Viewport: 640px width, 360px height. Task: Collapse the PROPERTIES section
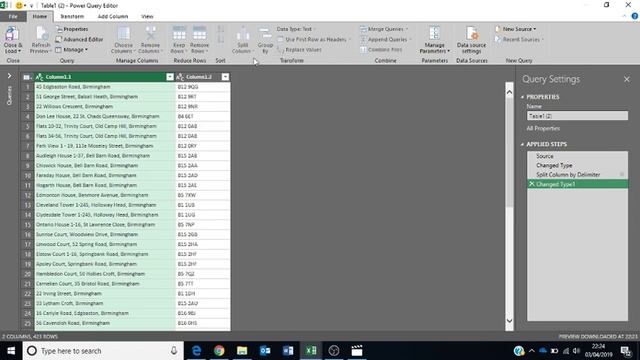[522, 97]
